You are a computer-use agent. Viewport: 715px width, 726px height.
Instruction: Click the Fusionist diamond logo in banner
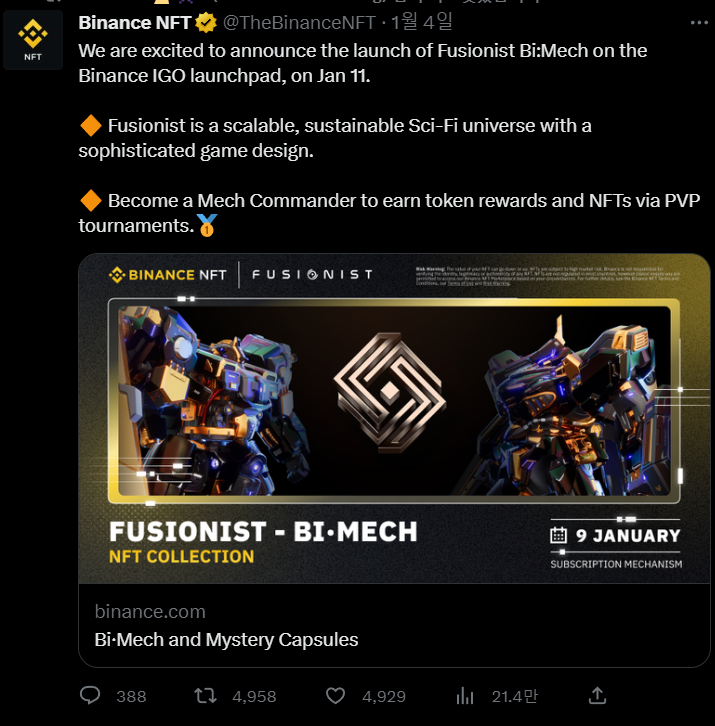(x=390, y=392)
